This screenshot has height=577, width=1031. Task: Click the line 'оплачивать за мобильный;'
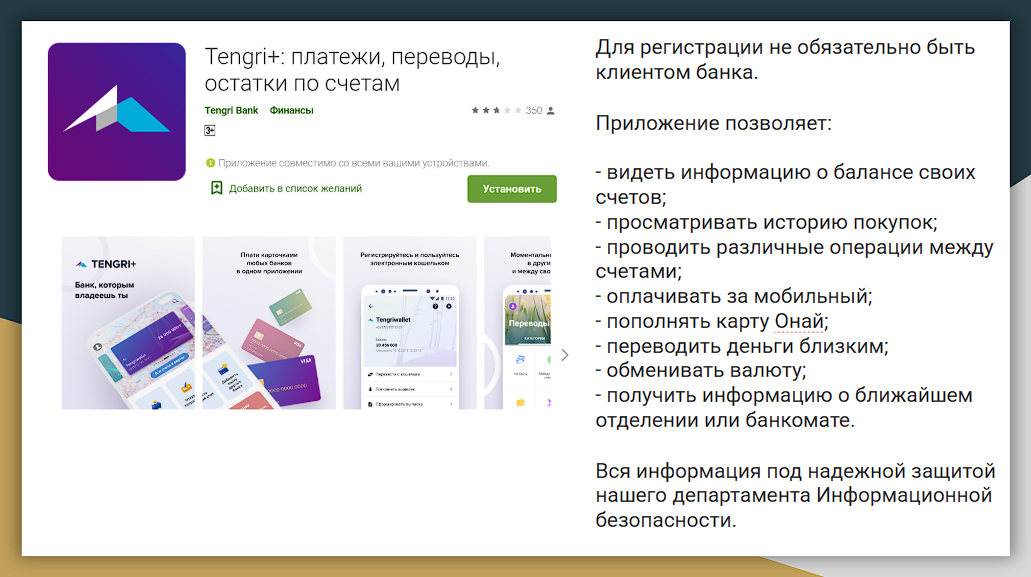click(x=734, y=296)
